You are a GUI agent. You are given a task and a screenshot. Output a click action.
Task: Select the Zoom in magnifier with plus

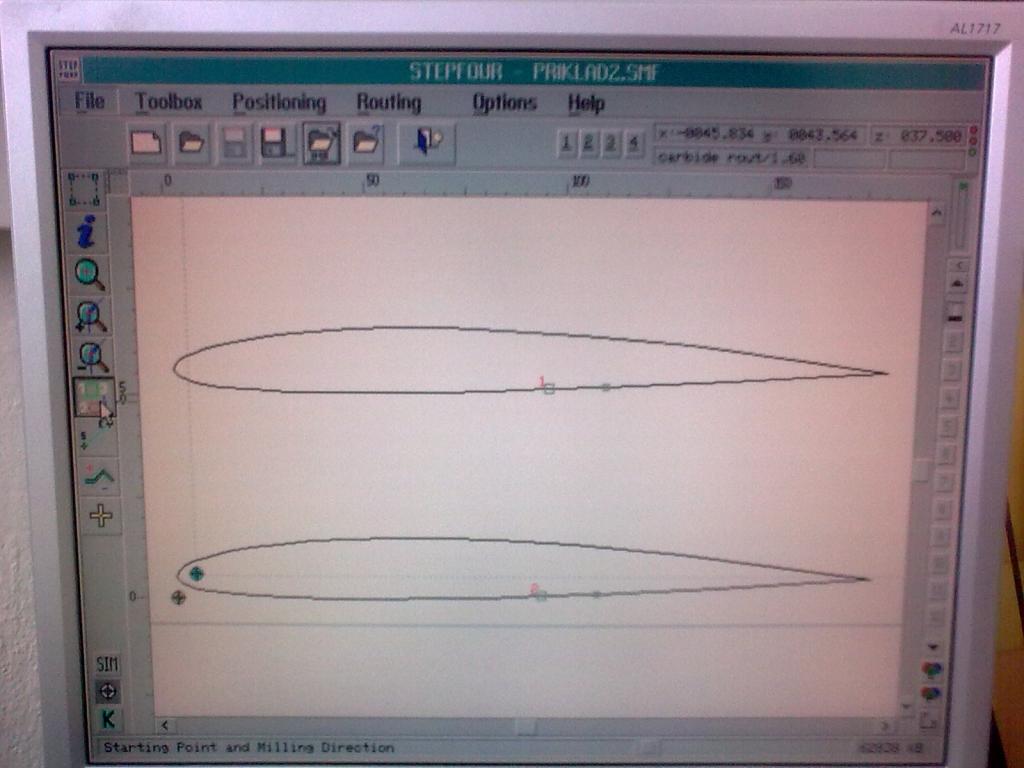coord(90,316)
